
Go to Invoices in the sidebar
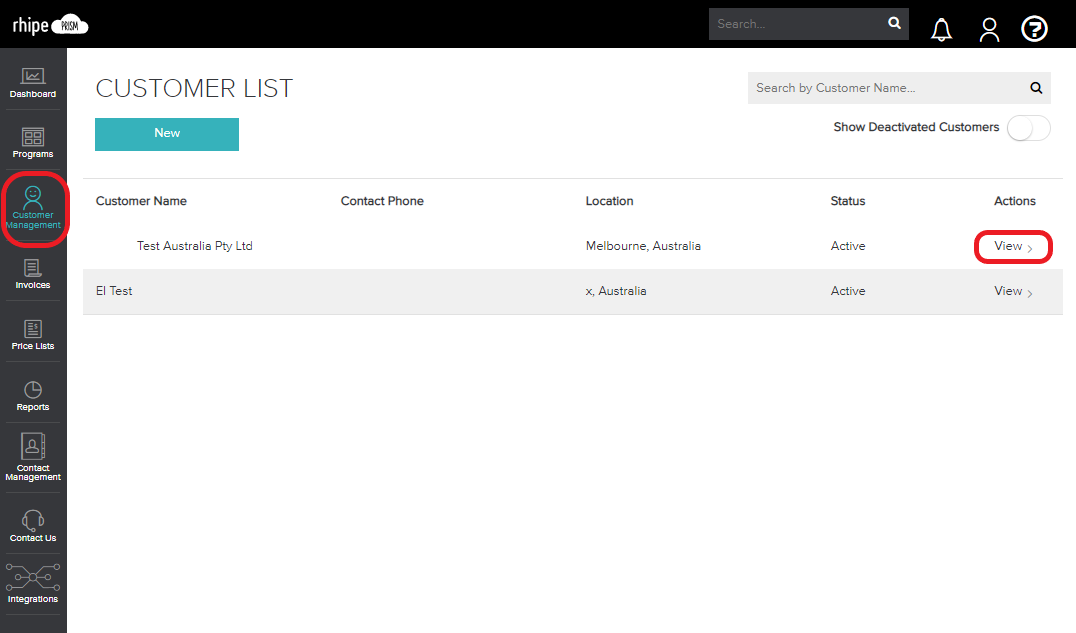pos(33,274)
